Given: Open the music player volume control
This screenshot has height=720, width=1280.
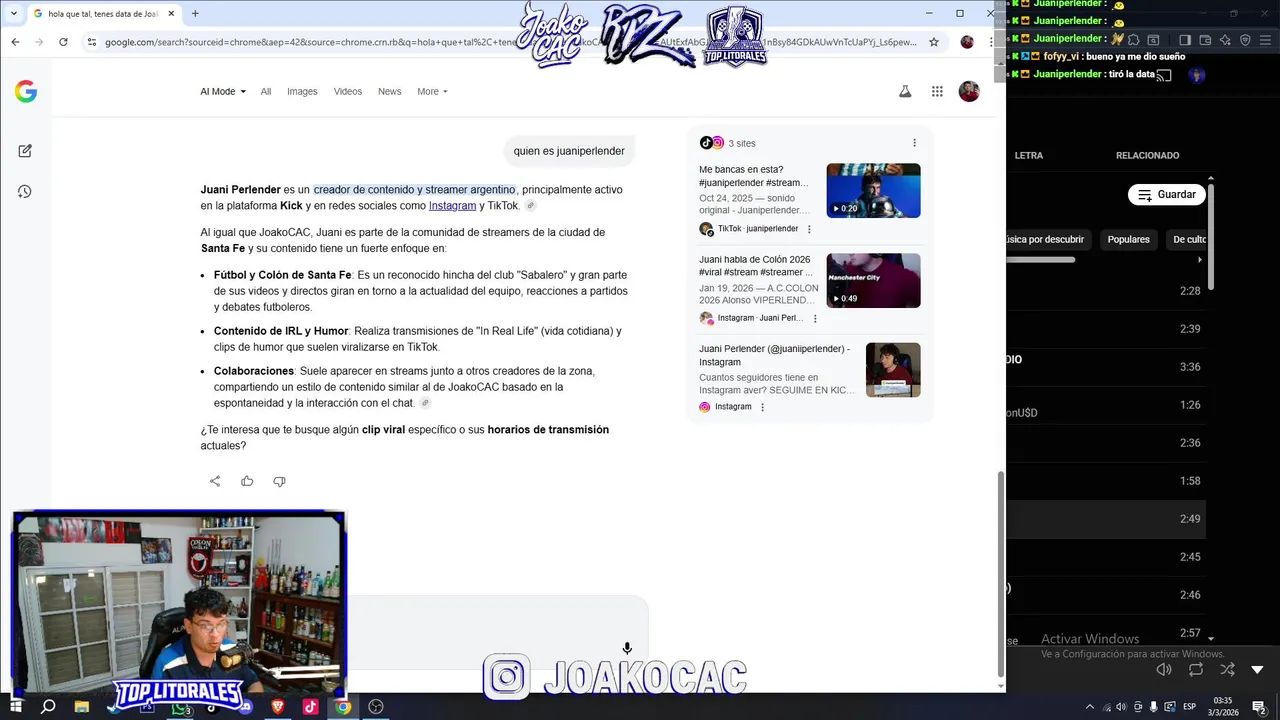Looking at the screenshot, I should click(1163, 669).
